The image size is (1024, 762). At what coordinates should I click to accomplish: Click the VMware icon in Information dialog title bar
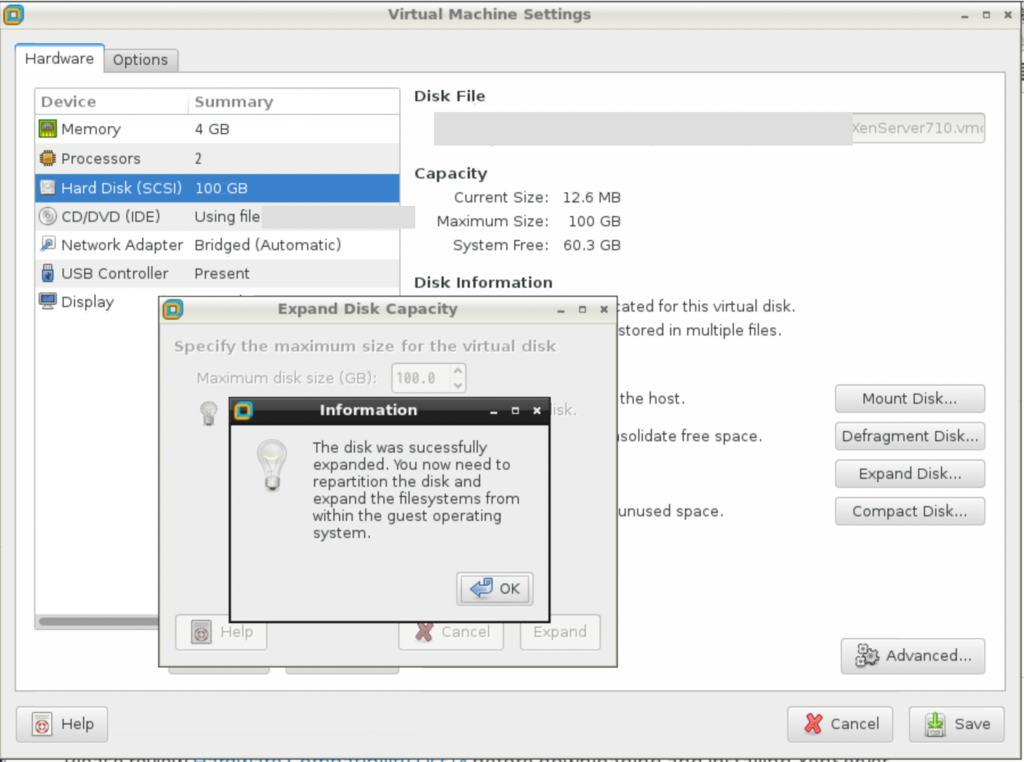point(244,410)
